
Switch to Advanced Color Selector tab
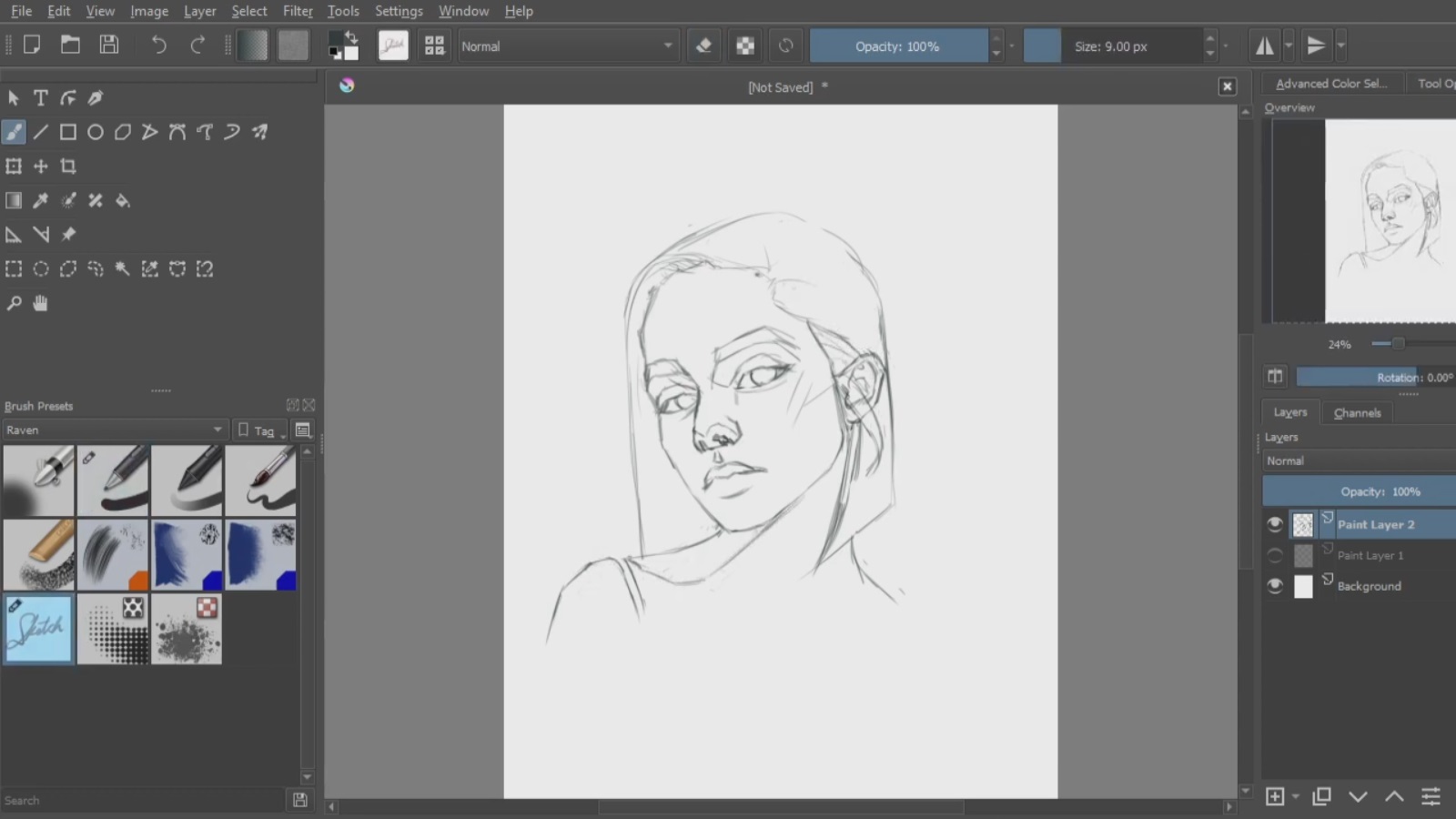1331,83
